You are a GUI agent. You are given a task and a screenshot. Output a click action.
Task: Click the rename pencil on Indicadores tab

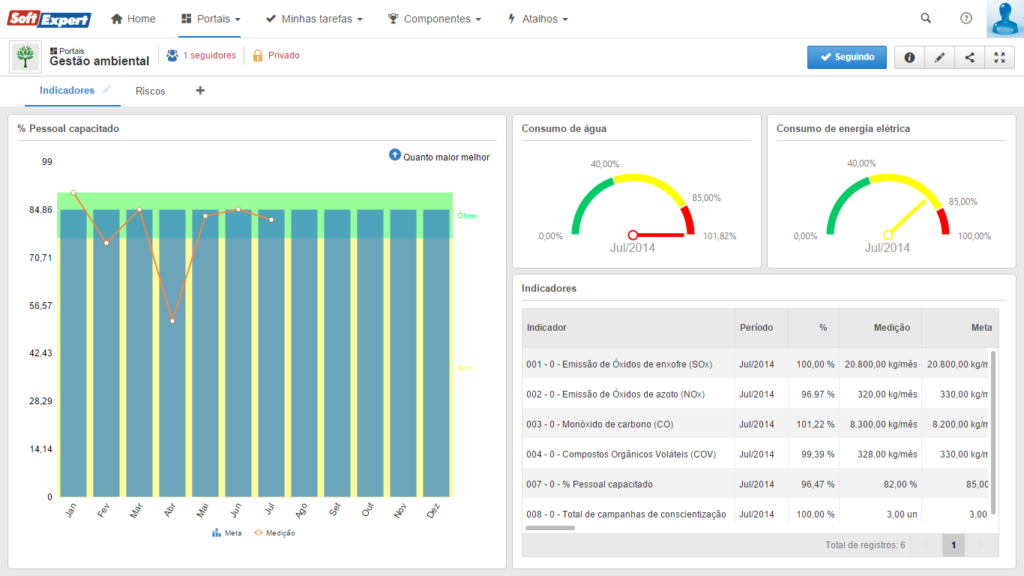[107, 90]
